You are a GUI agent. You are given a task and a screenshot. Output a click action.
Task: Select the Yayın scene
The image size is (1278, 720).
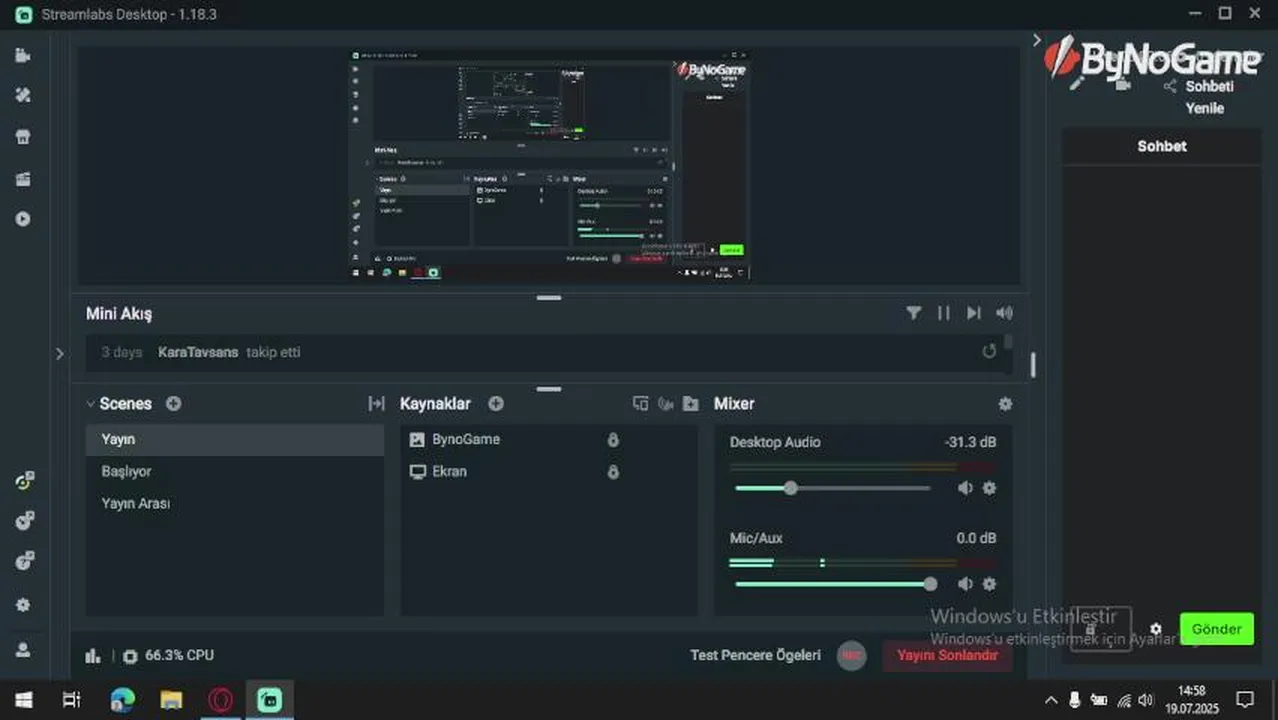[235, 439]
